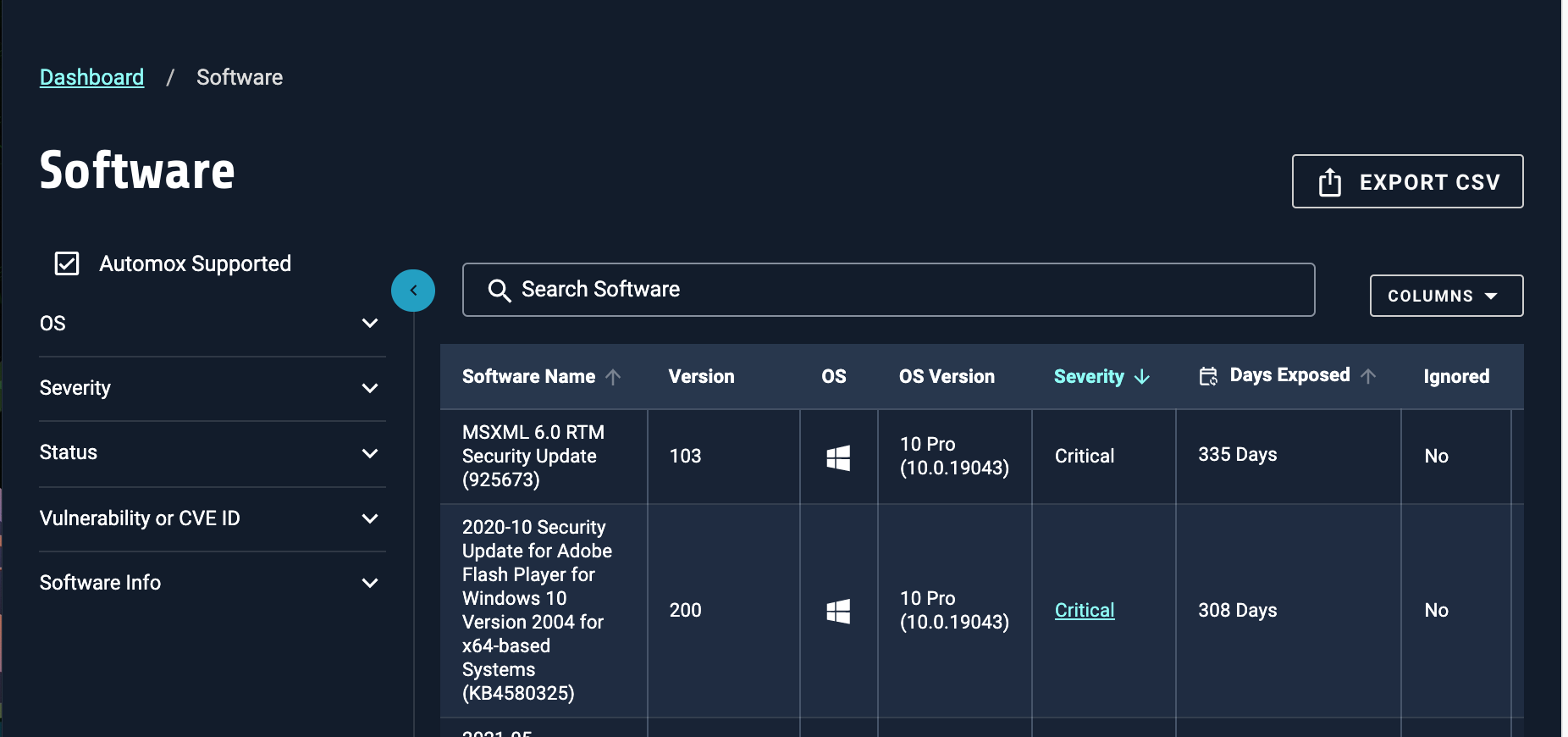Click Ignored No in MSXML row
Viewport: 1568px width, 737px height.
1436,456
